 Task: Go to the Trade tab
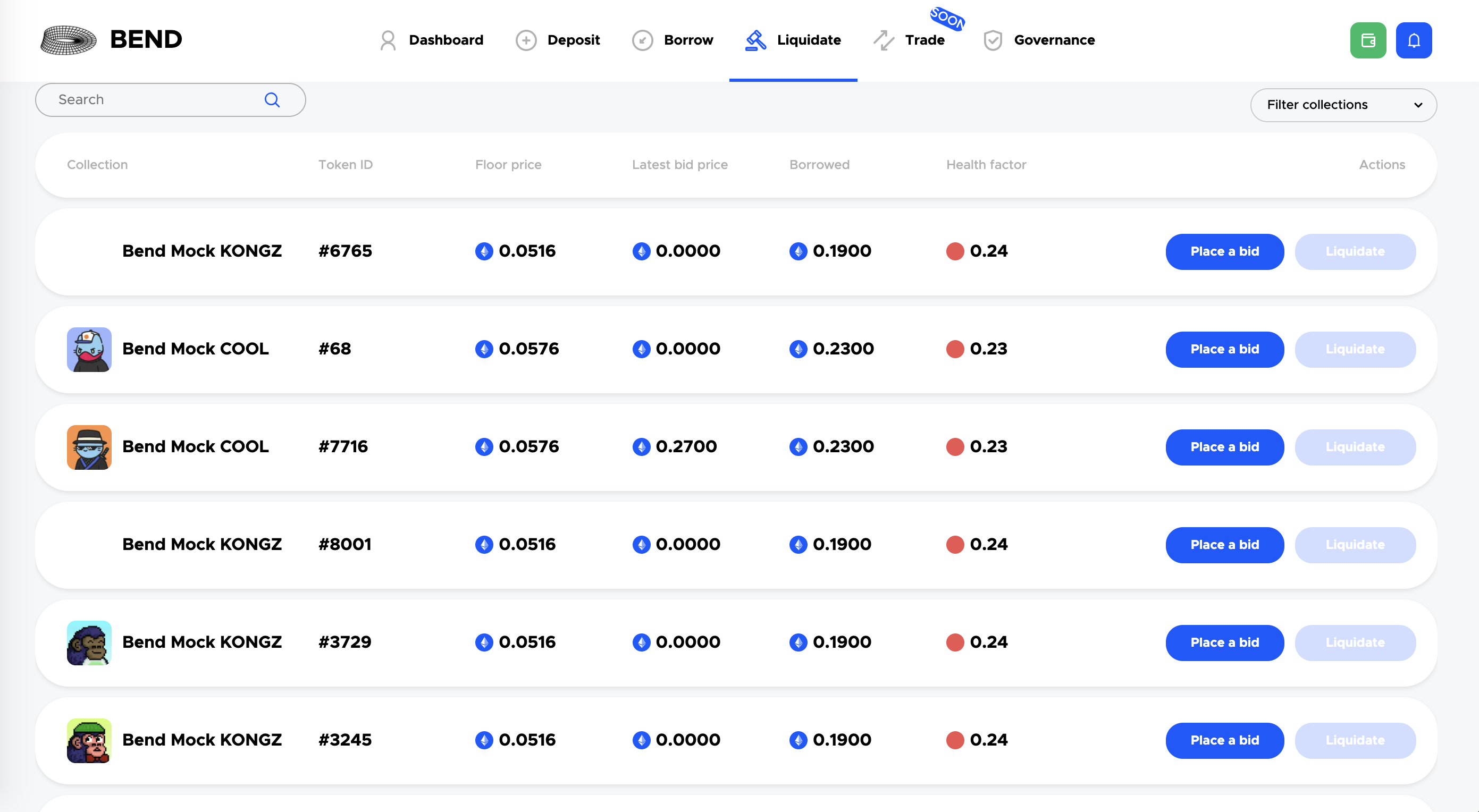click(x=924, y=40)
